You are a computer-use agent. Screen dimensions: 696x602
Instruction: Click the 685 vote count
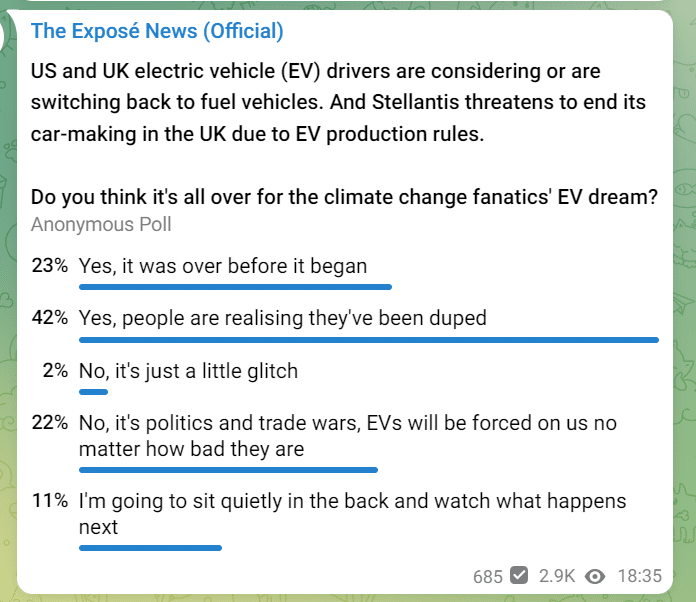(487, 576)
